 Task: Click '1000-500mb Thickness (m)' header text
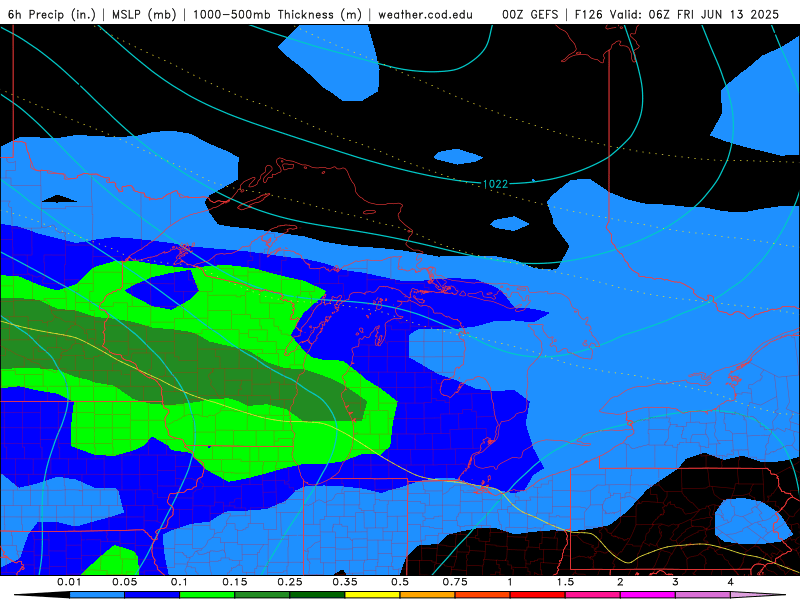click(x=277, y=14)
